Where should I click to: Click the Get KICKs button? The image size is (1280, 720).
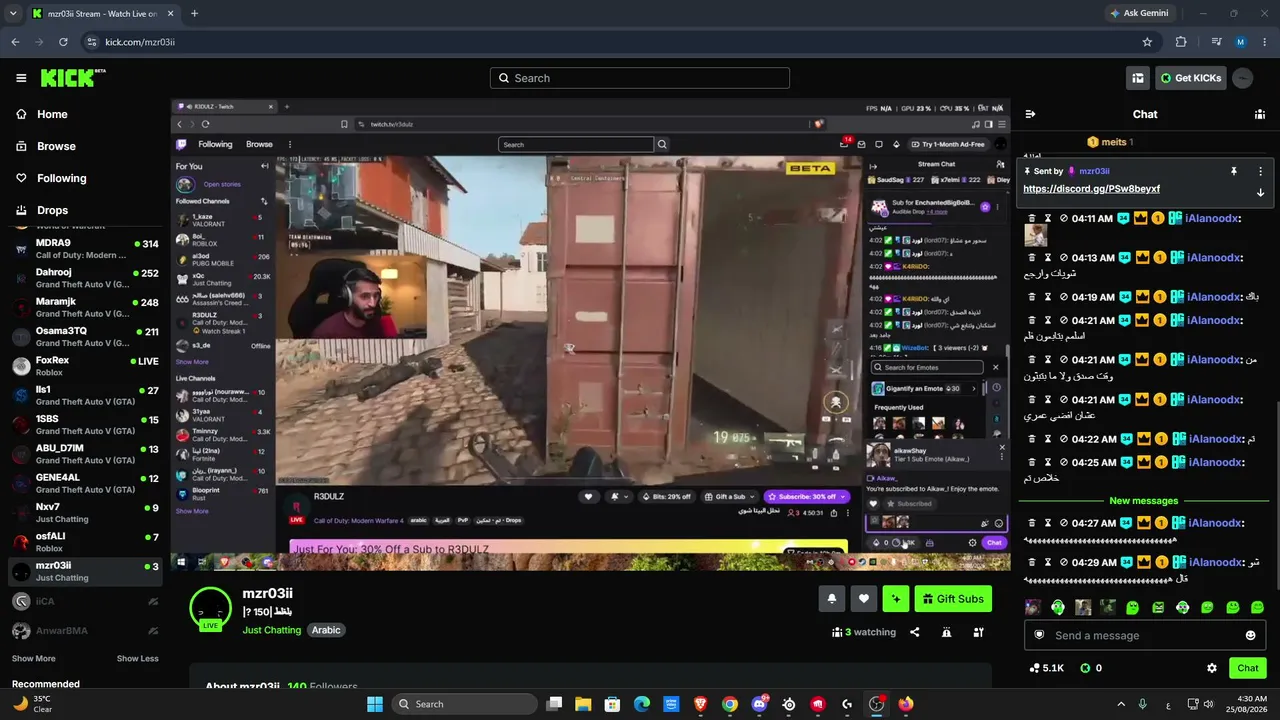pyautogui.click(x=1189, y=78)
